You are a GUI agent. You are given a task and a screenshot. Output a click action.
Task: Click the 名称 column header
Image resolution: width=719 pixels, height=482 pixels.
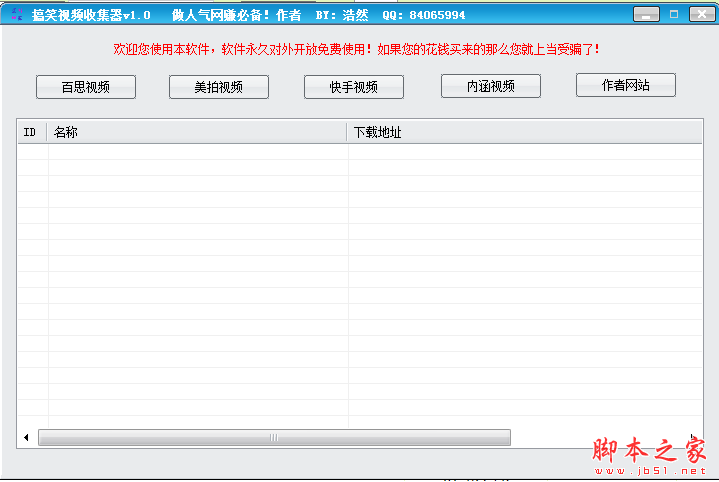pos(197,132)
